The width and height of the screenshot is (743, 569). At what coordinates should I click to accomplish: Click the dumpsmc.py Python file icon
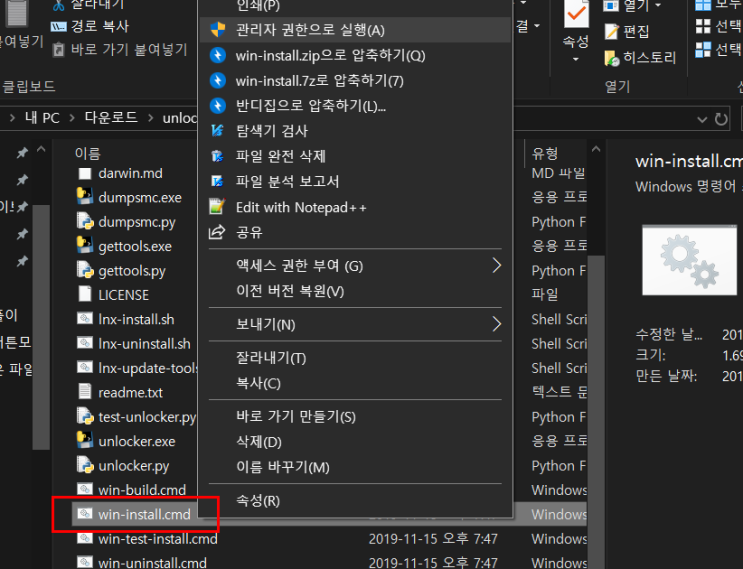[85, 221]
